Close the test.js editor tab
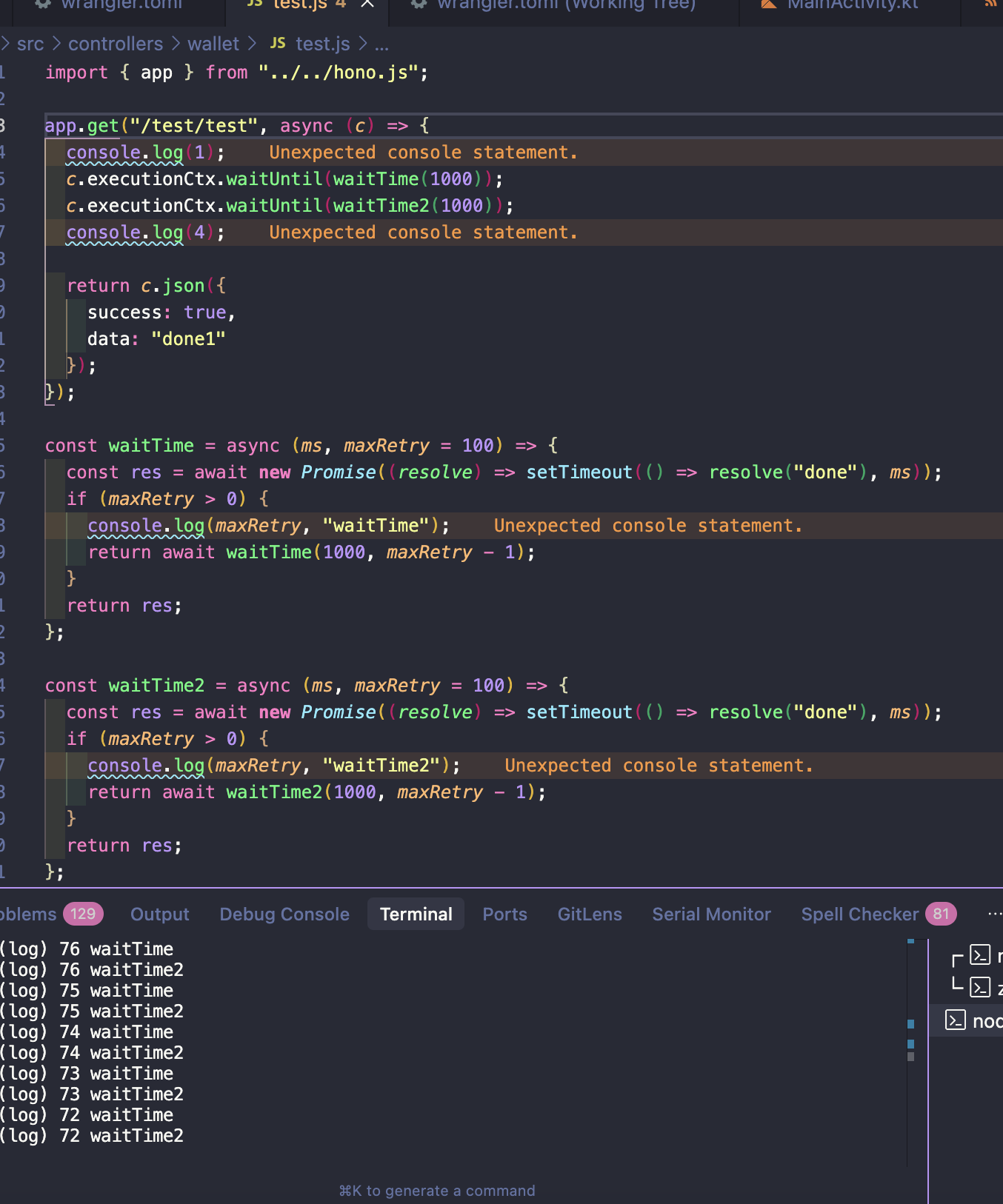The height and width of the screenshot is (1204, 1003). (367, 4)
